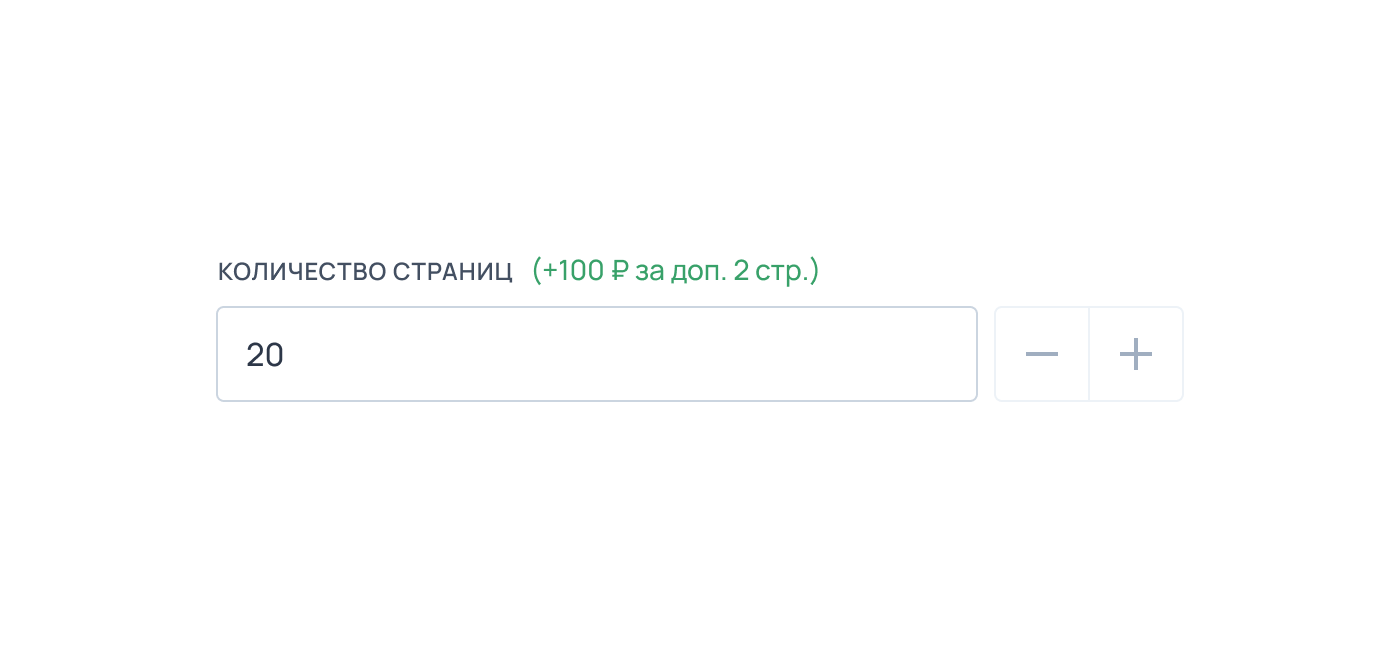The width and height of the screenshot is (1400, 650).
Task: Place cursor in 'Количество страниц' input box
Action: (x=597, y=354)
